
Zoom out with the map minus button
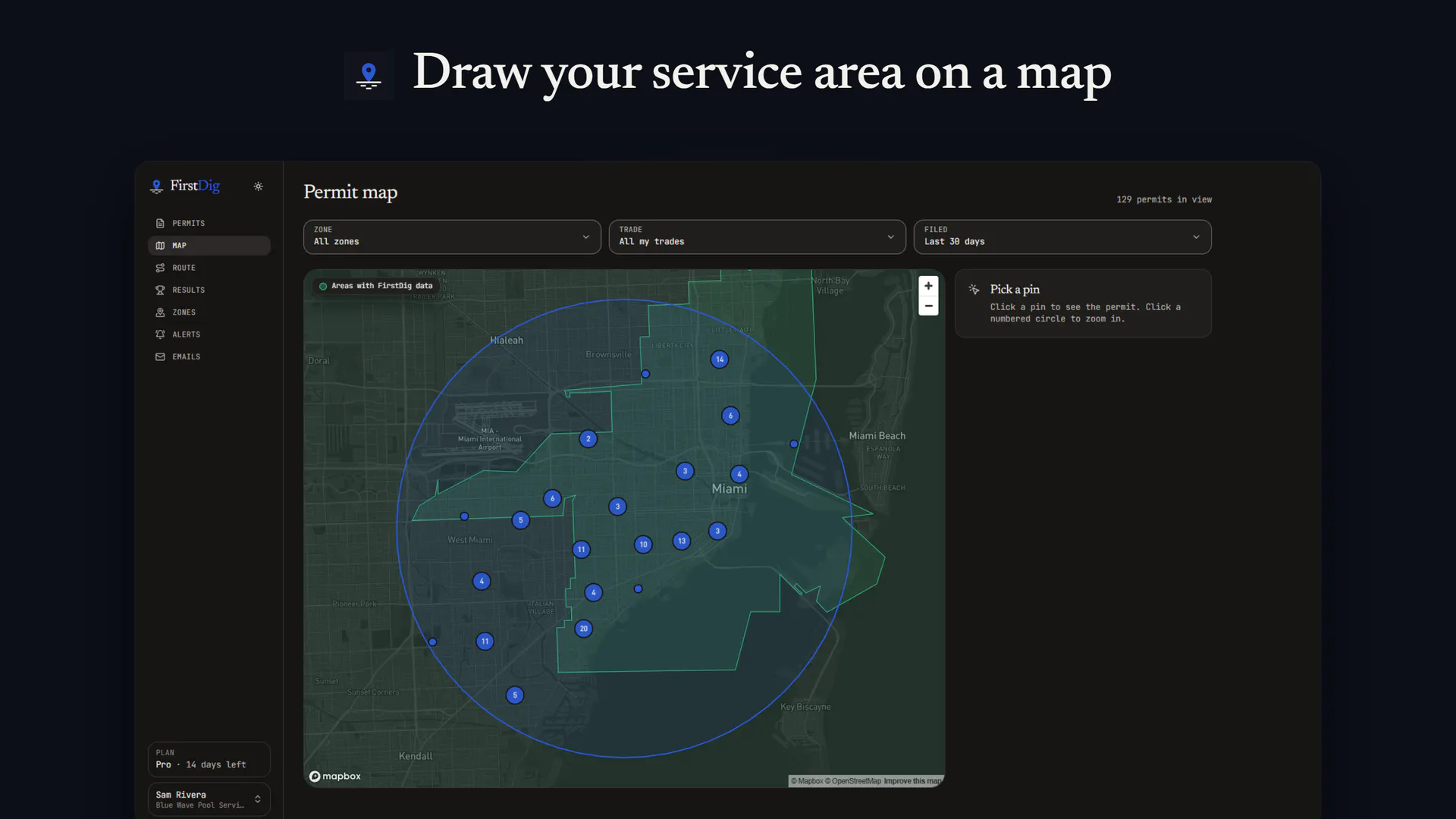928,306
